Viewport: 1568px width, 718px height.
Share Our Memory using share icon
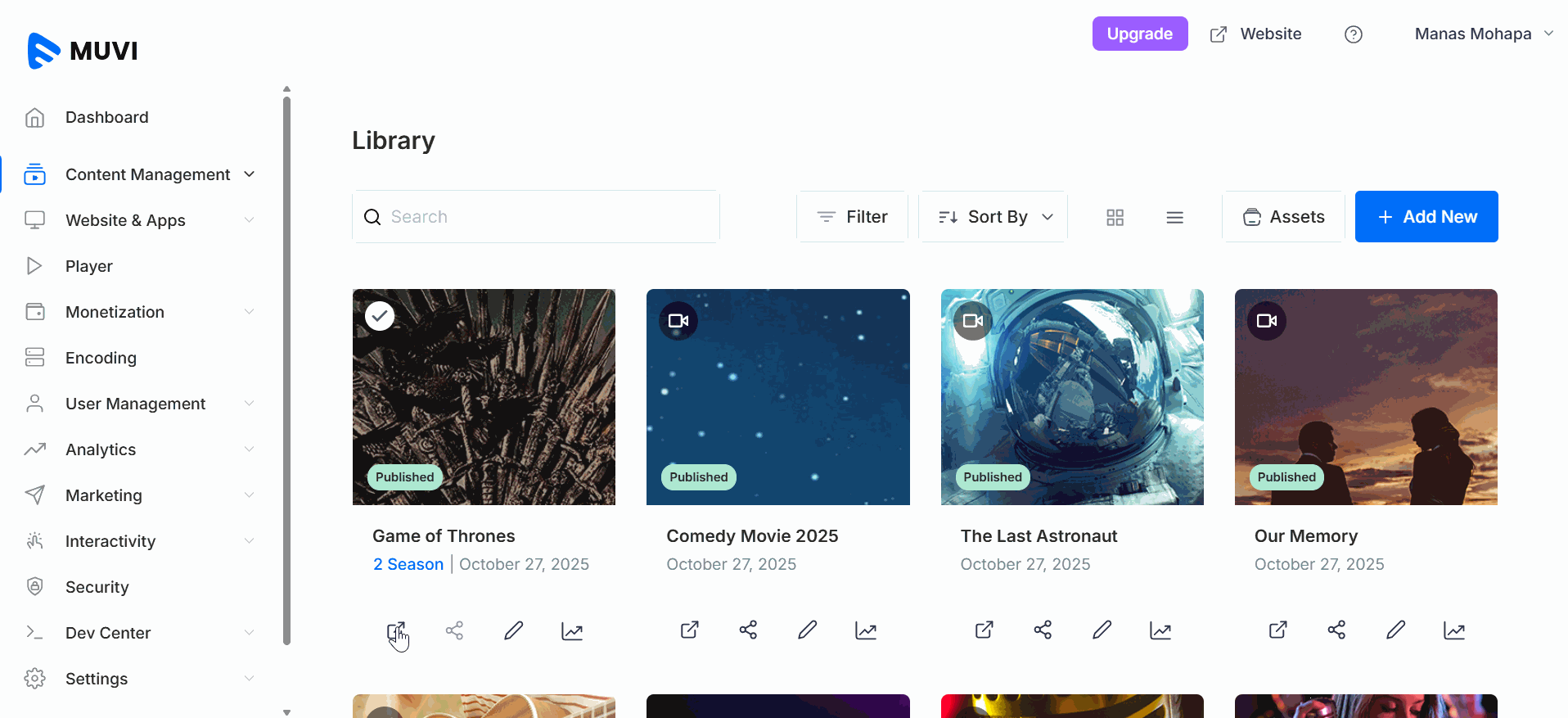pos(1336,630)
